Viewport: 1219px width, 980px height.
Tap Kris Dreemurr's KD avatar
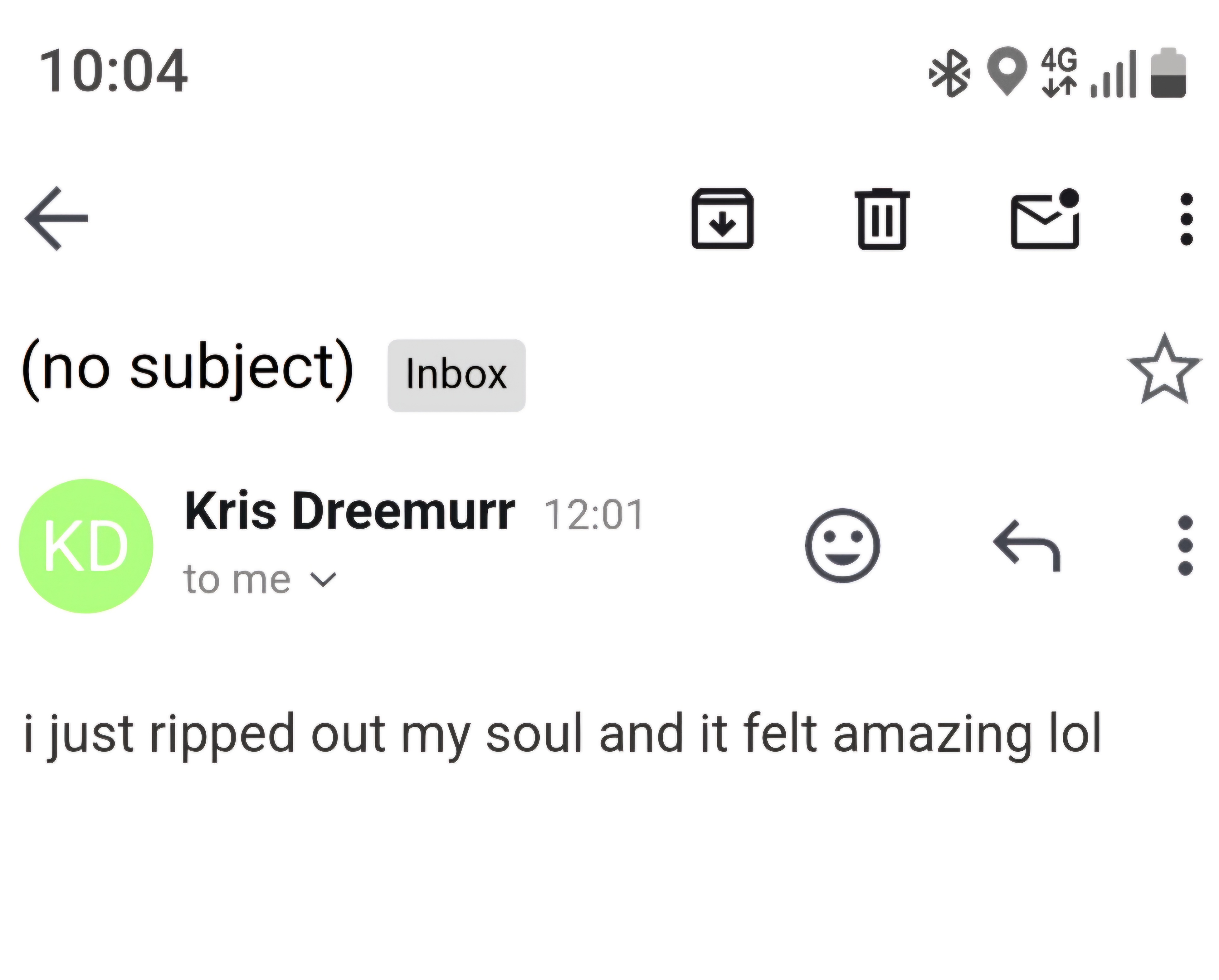(86, 546)
